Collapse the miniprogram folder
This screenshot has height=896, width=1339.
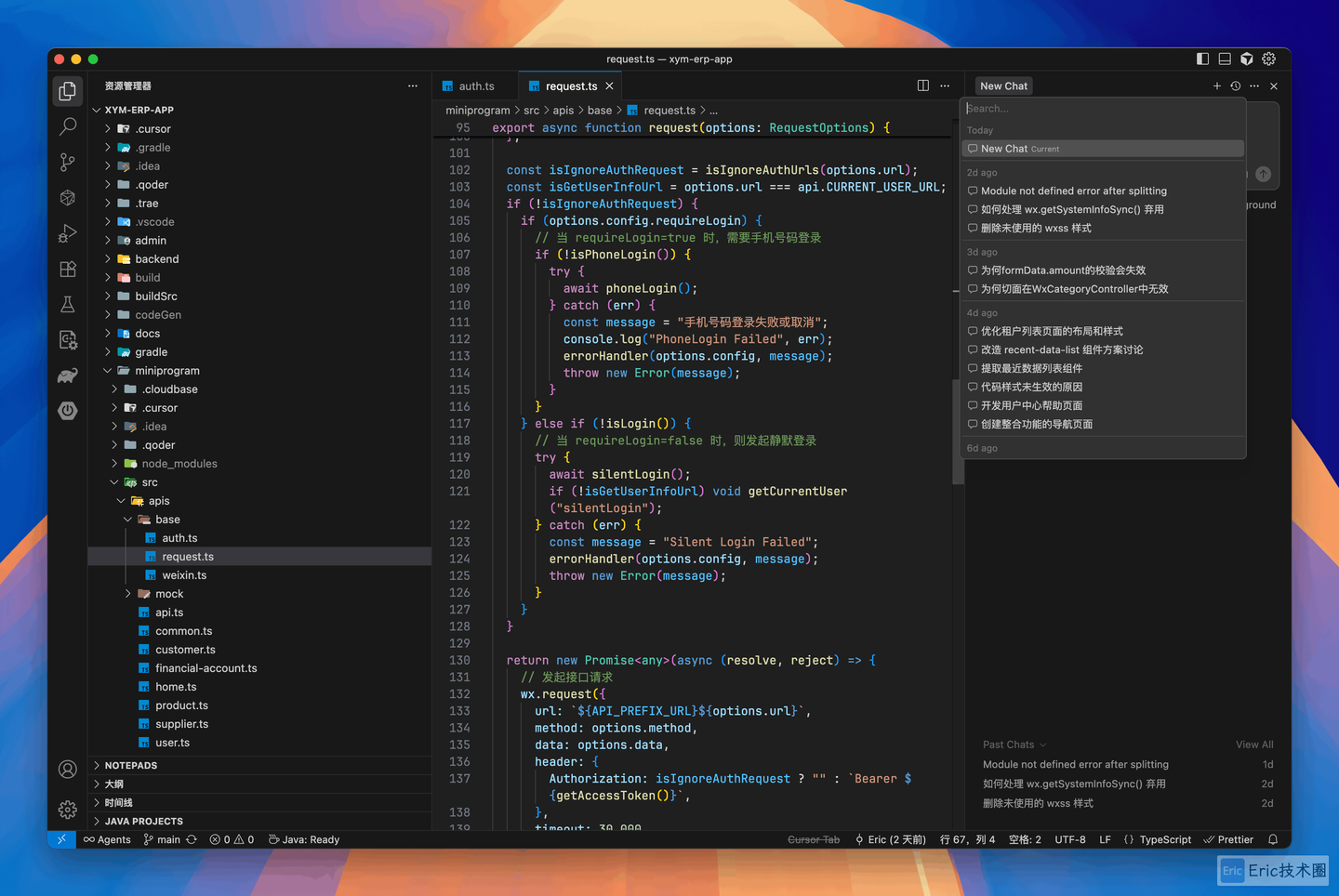166,371
